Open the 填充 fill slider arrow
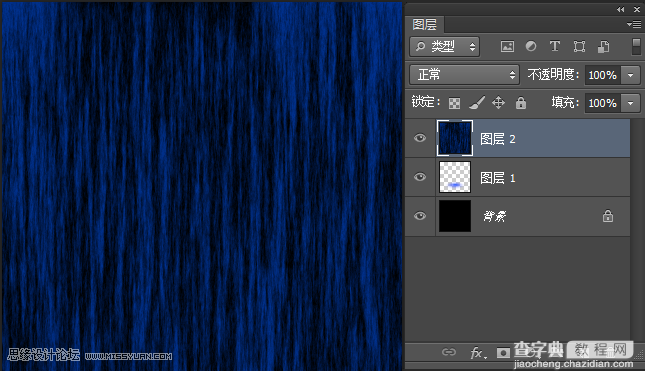The image size is (645, 371). (x=630, y=103)
